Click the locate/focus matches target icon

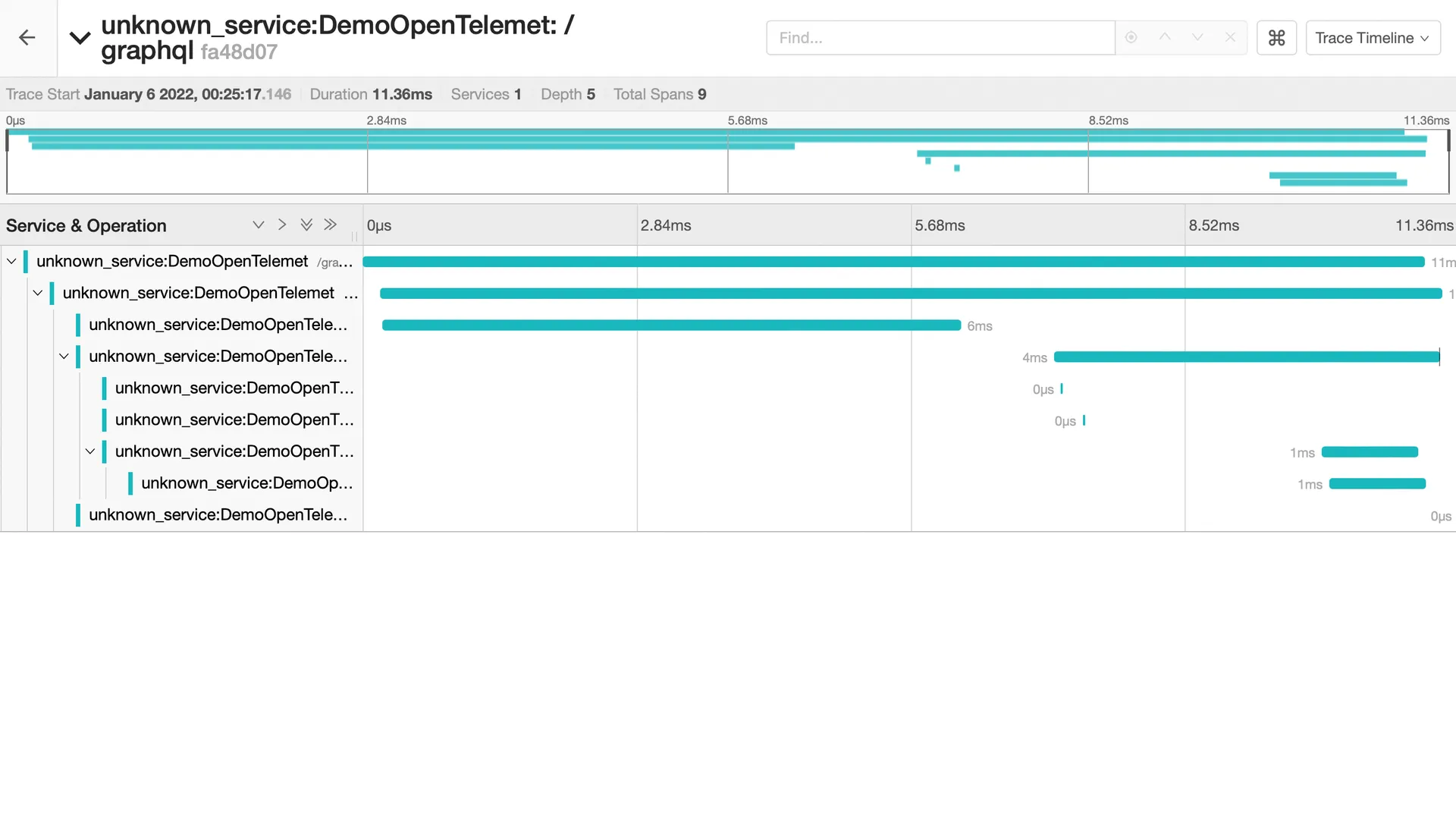[1131, 37]
